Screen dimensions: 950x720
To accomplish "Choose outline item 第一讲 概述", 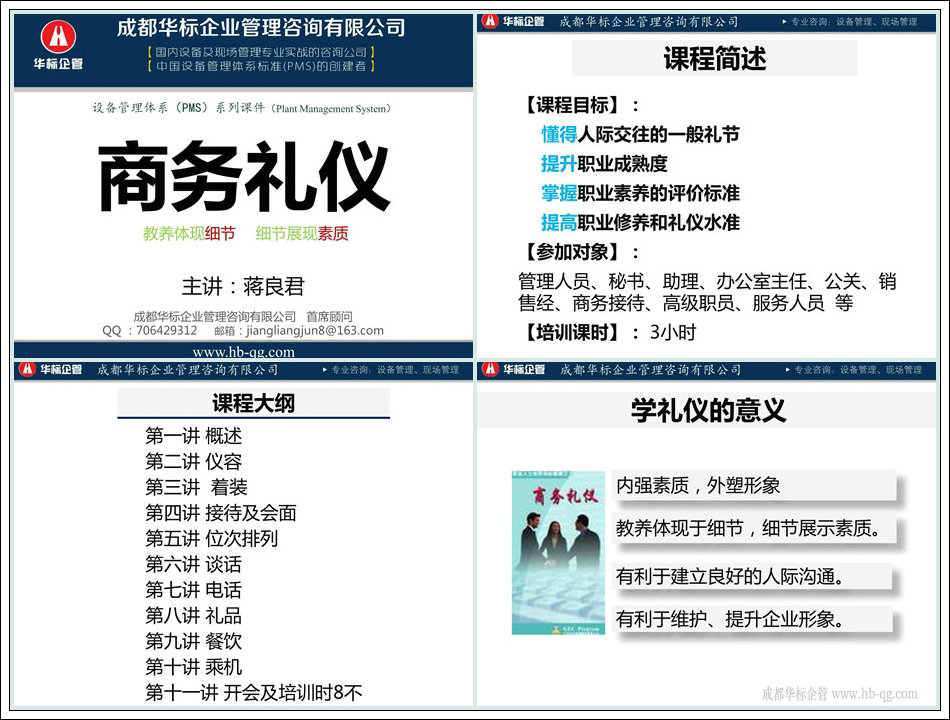I will pos(193,436).
